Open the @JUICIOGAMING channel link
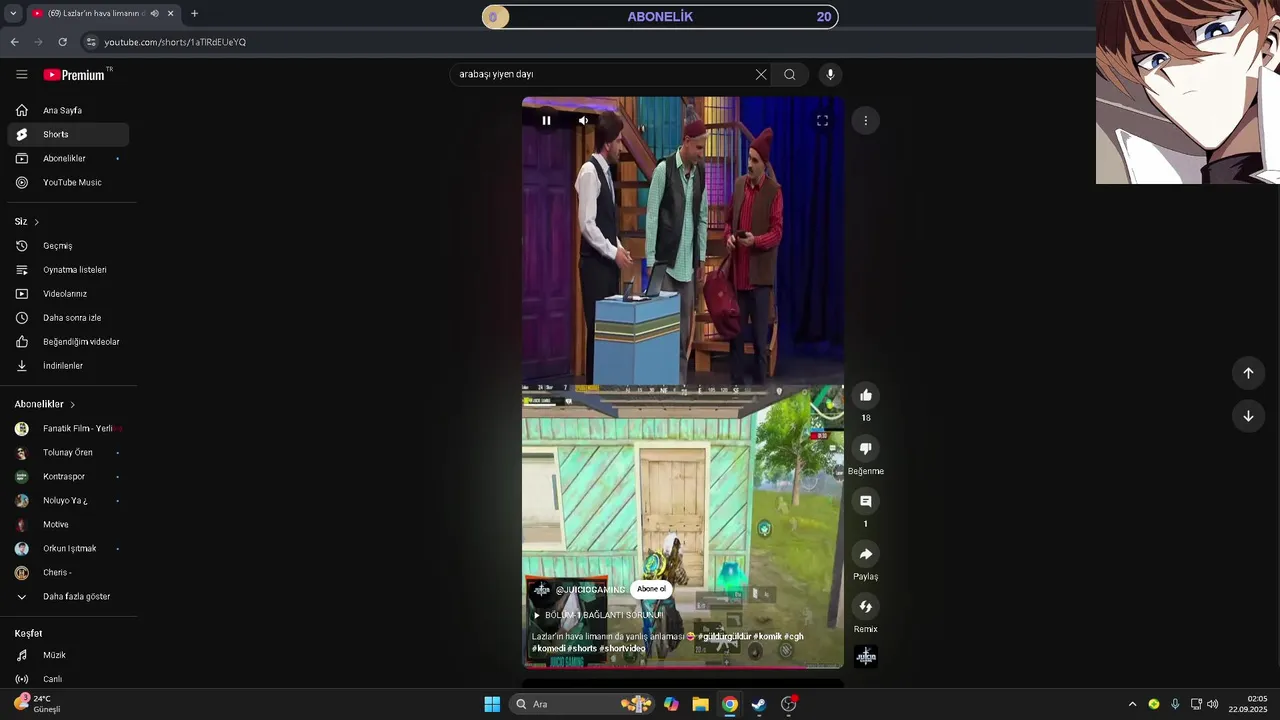1280x720 pixels. pyautogui.click(x=590, y=590)
